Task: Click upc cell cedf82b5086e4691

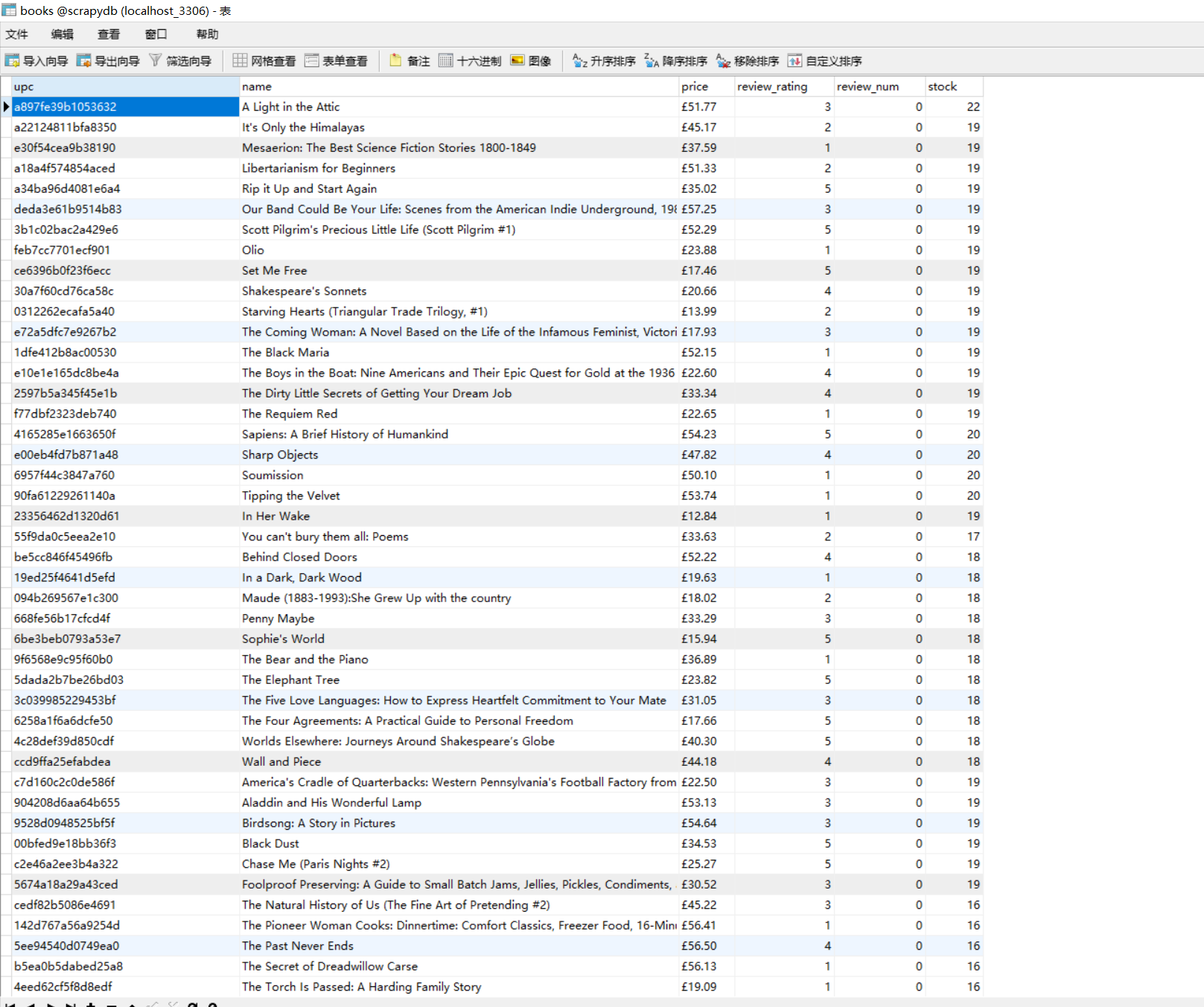Action: tap(125, 905)
